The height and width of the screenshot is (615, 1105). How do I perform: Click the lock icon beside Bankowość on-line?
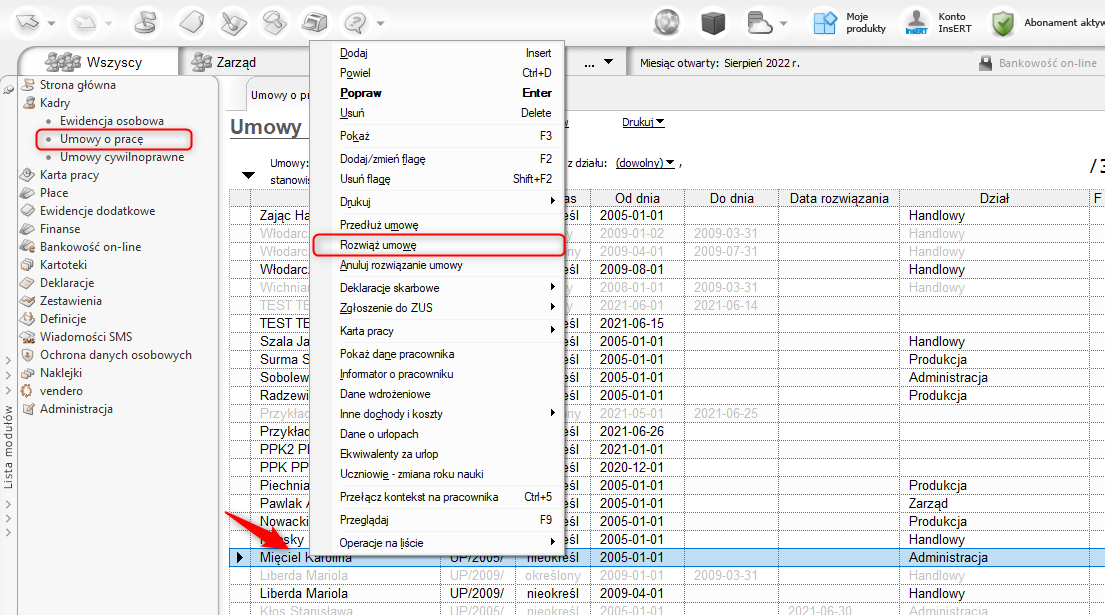tap(985, 63)
